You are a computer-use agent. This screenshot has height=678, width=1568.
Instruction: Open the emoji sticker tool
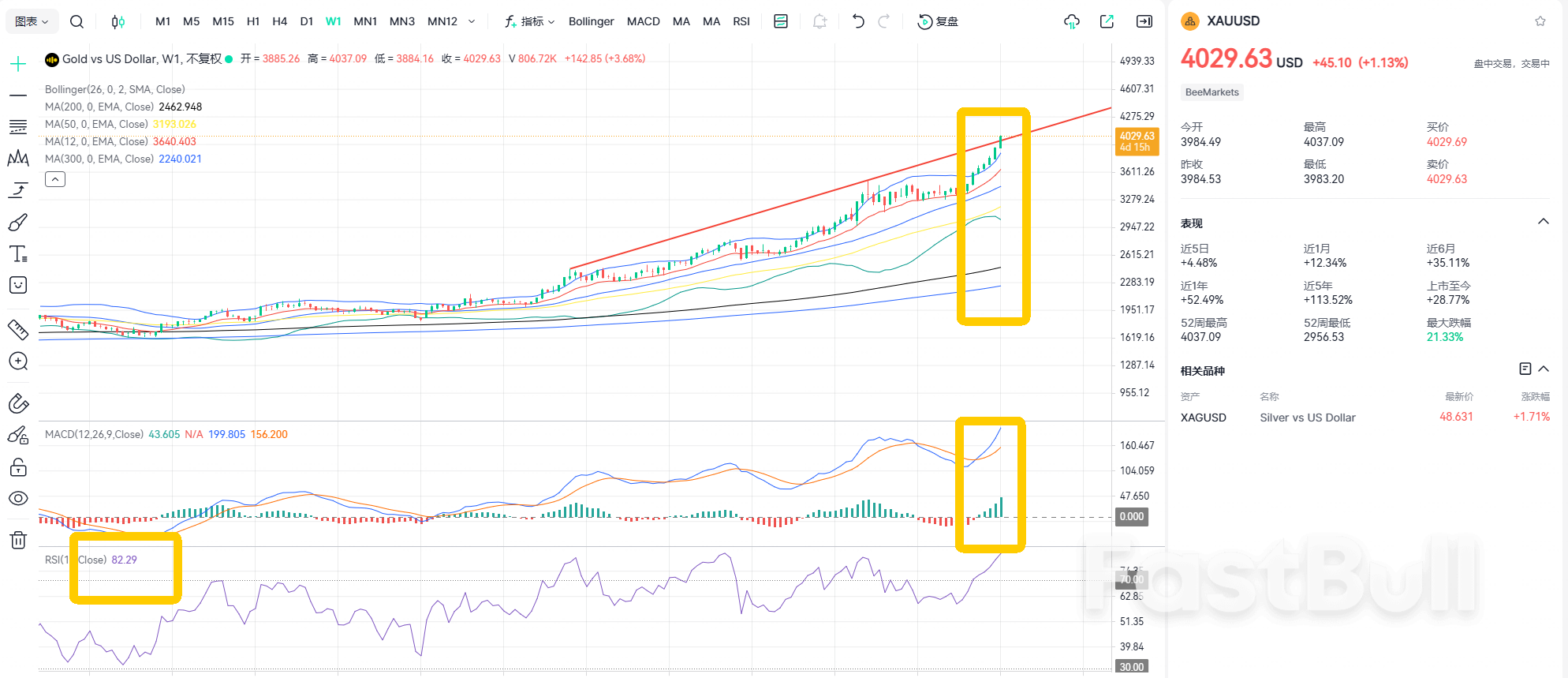point(18,285)
